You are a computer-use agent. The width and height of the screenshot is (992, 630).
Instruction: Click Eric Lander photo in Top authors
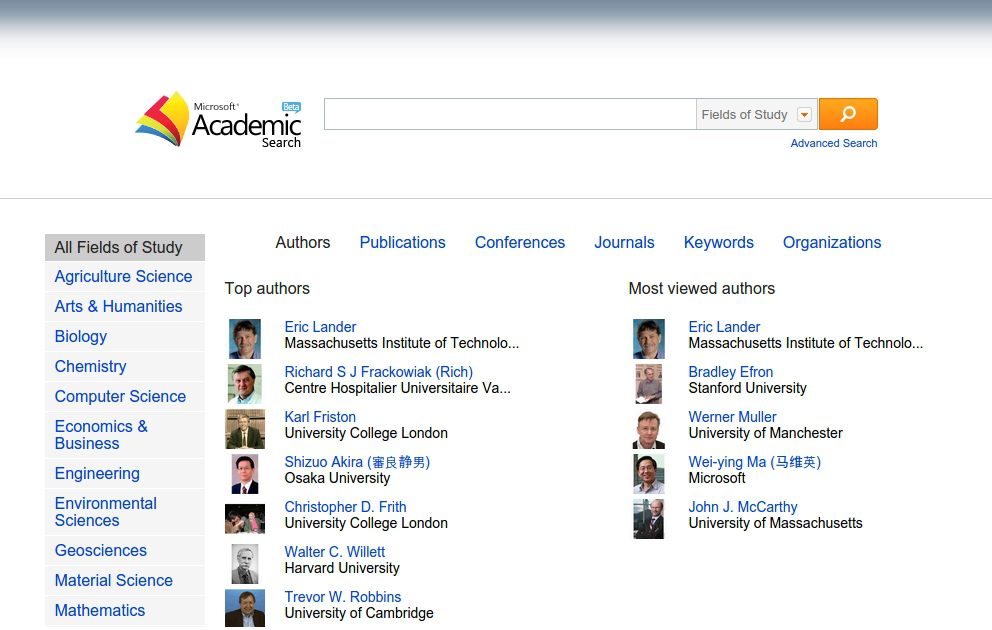click(x=245, y=339)
